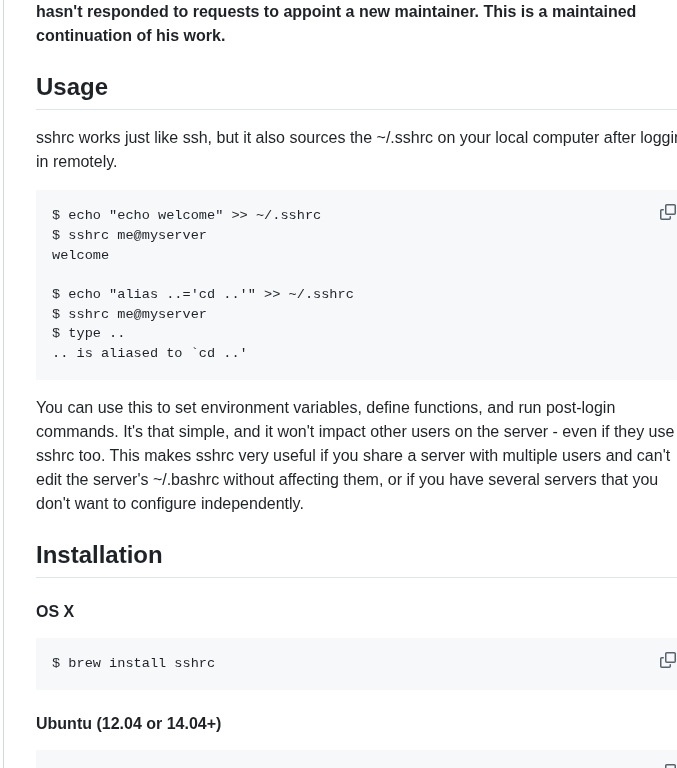Copy the Ubuntu install code block
677x768 pixels.
(x=670, y=765)
